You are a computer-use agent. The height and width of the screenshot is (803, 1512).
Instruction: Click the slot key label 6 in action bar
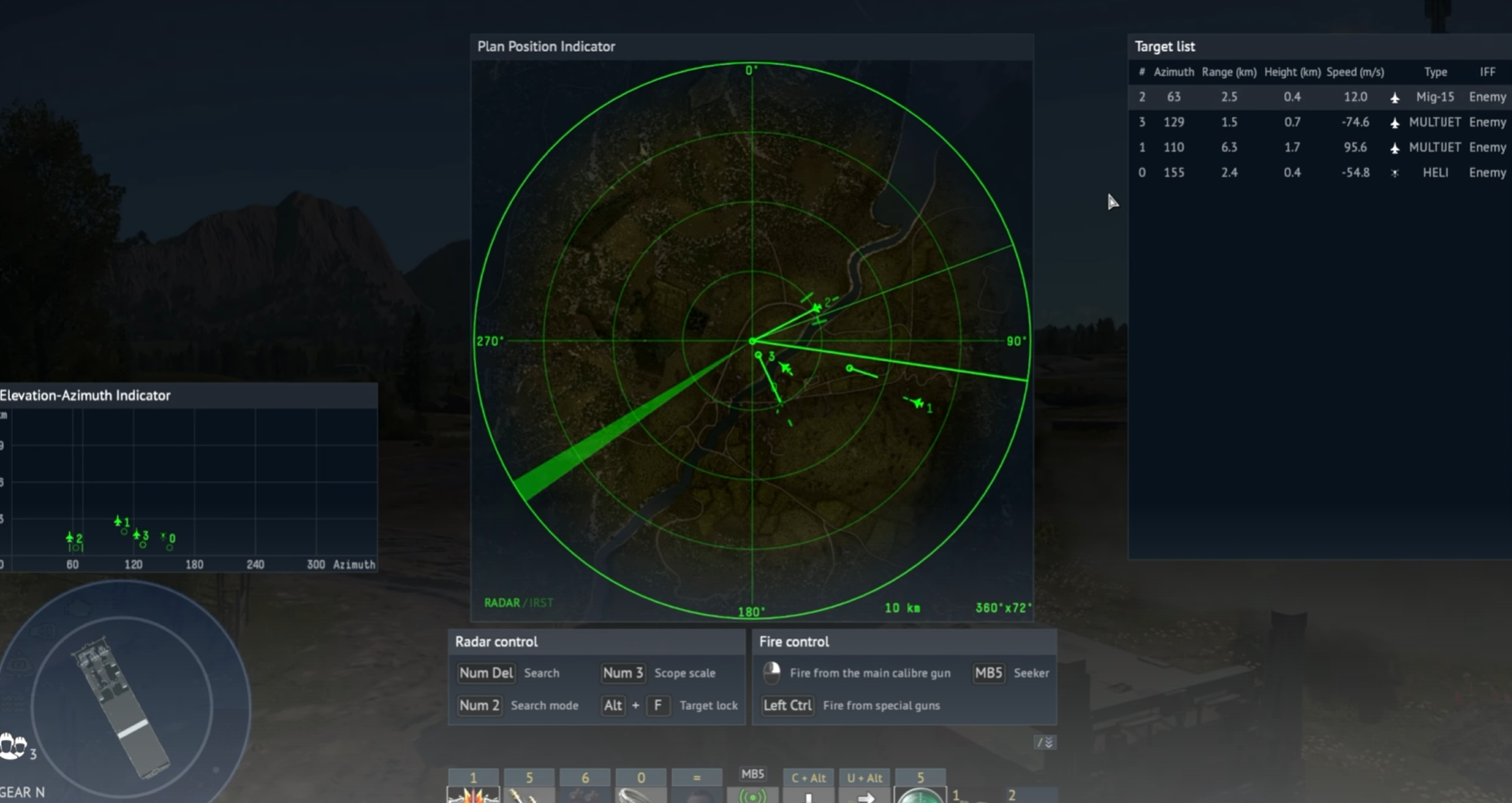(x=585, y=778)
